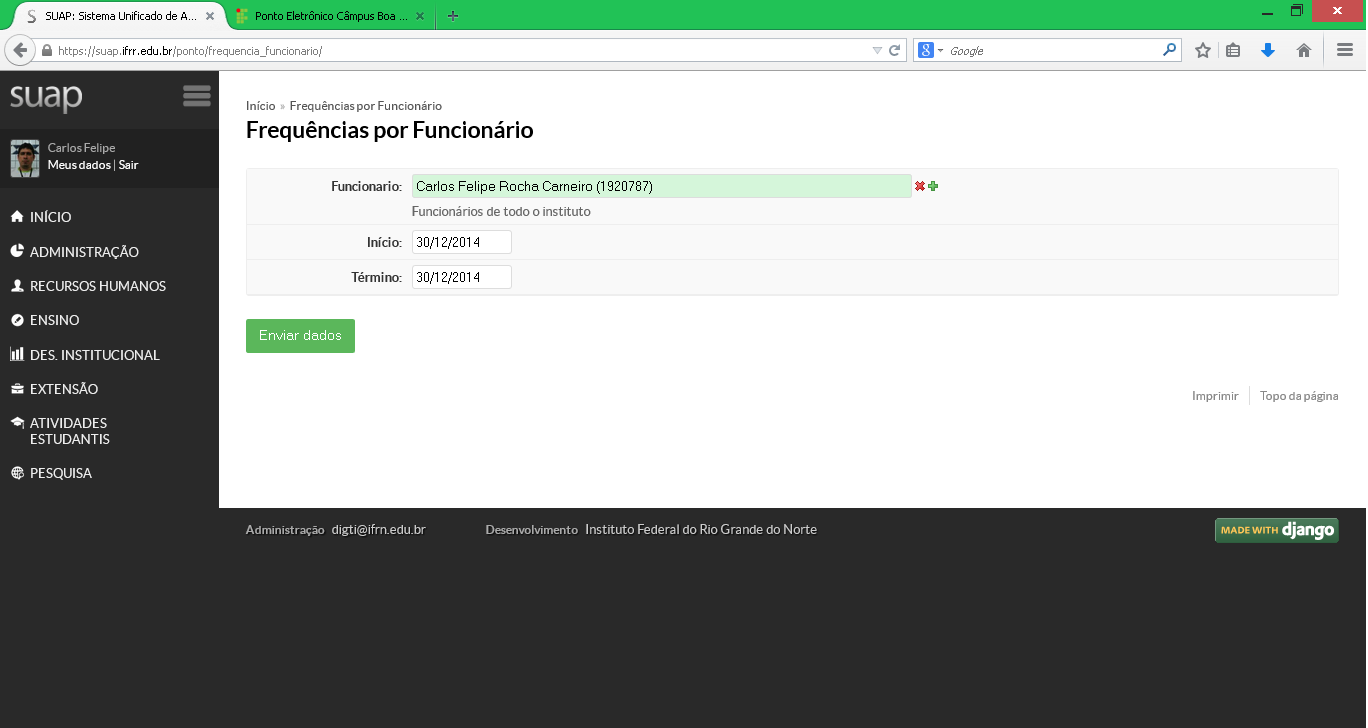Go to the Firefox home page icon
The height and width of the screenshot is (728, 1368).
(x=1304, y=50)
